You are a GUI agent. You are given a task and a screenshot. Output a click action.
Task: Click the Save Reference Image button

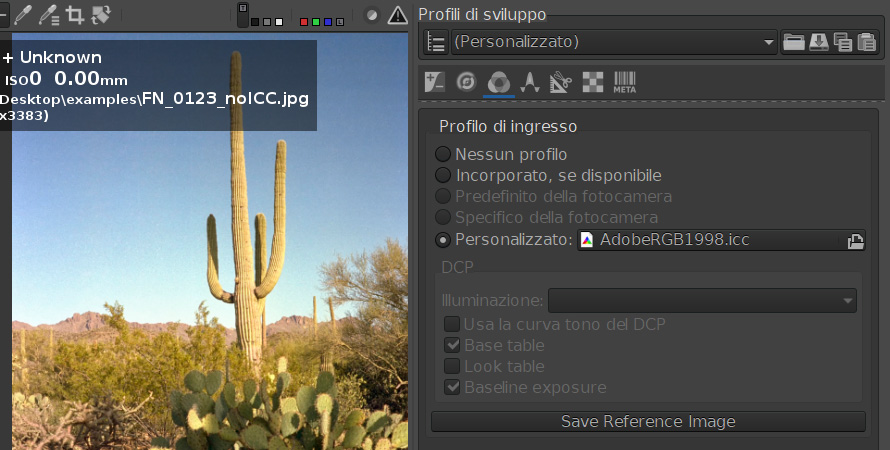(648, 421)
